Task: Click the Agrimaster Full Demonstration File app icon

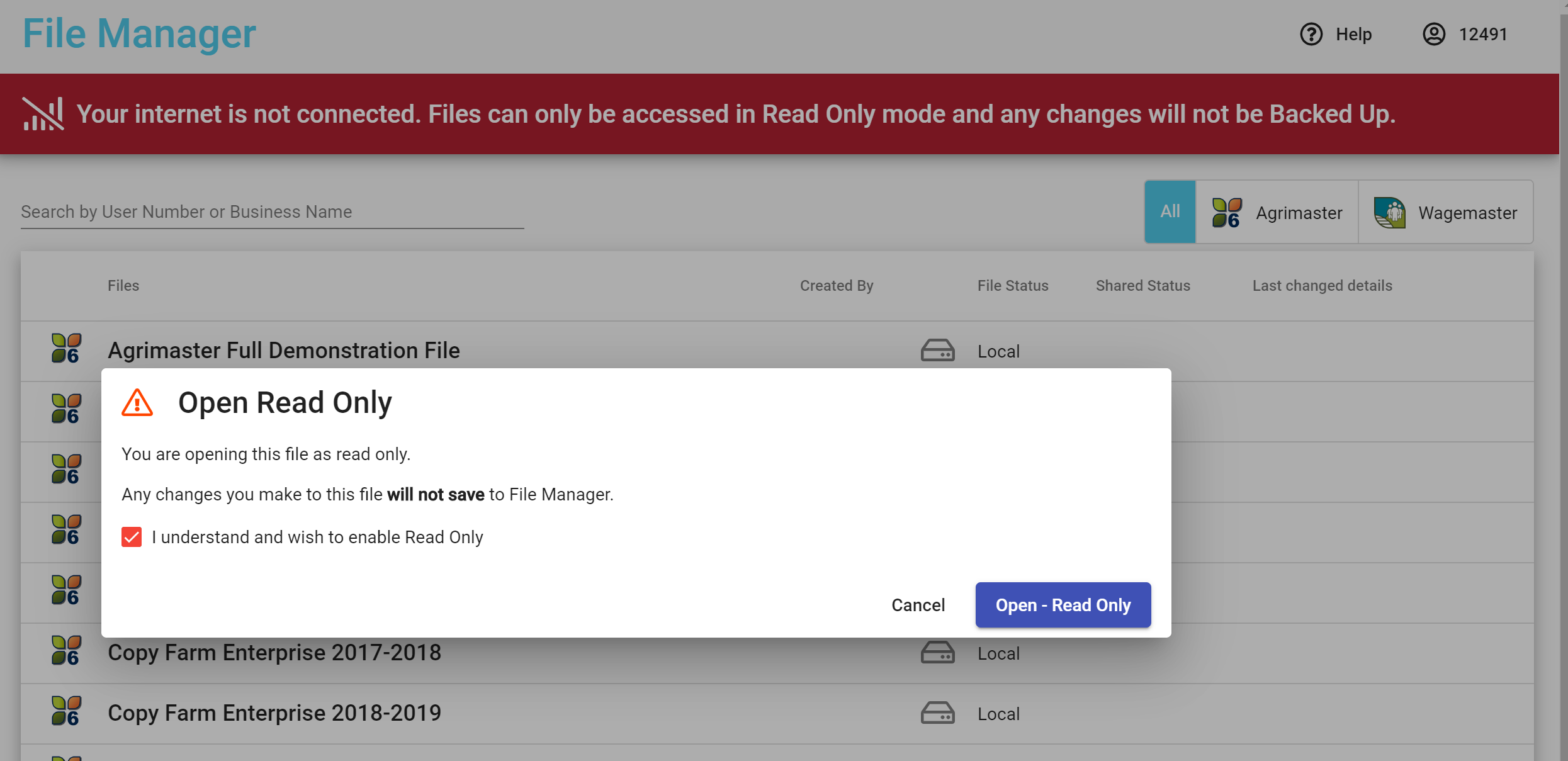Action: pos(66,349)
